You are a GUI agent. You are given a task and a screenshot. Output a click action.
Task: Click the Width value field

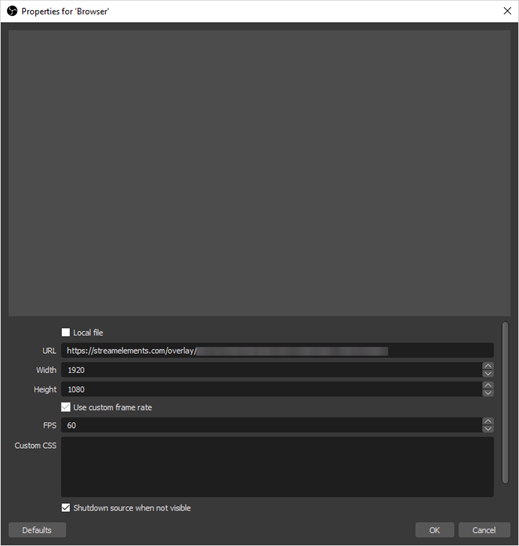[272, 370]
